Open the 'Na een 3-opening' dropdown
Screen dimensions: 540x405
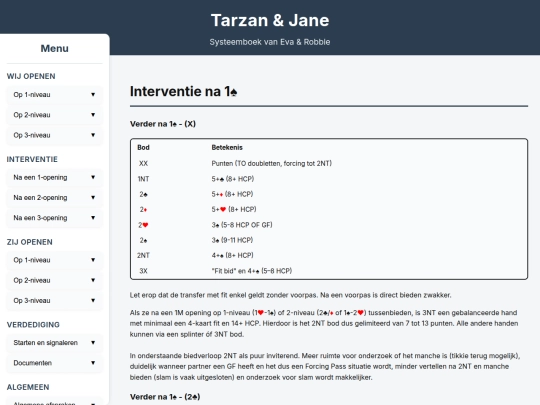point(54,218)
